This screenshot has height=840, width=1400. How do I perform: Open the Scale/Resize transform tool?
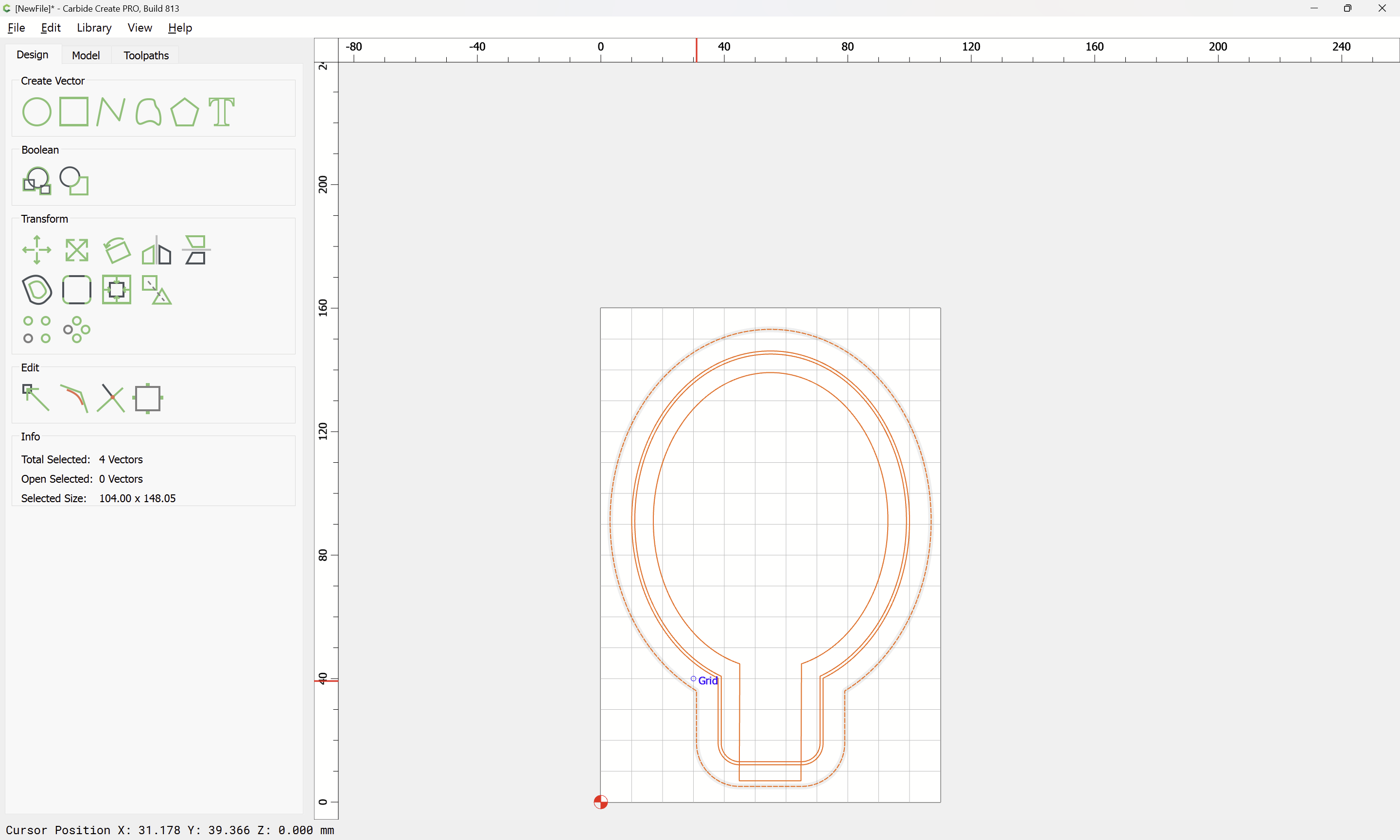tap(76, 250)
